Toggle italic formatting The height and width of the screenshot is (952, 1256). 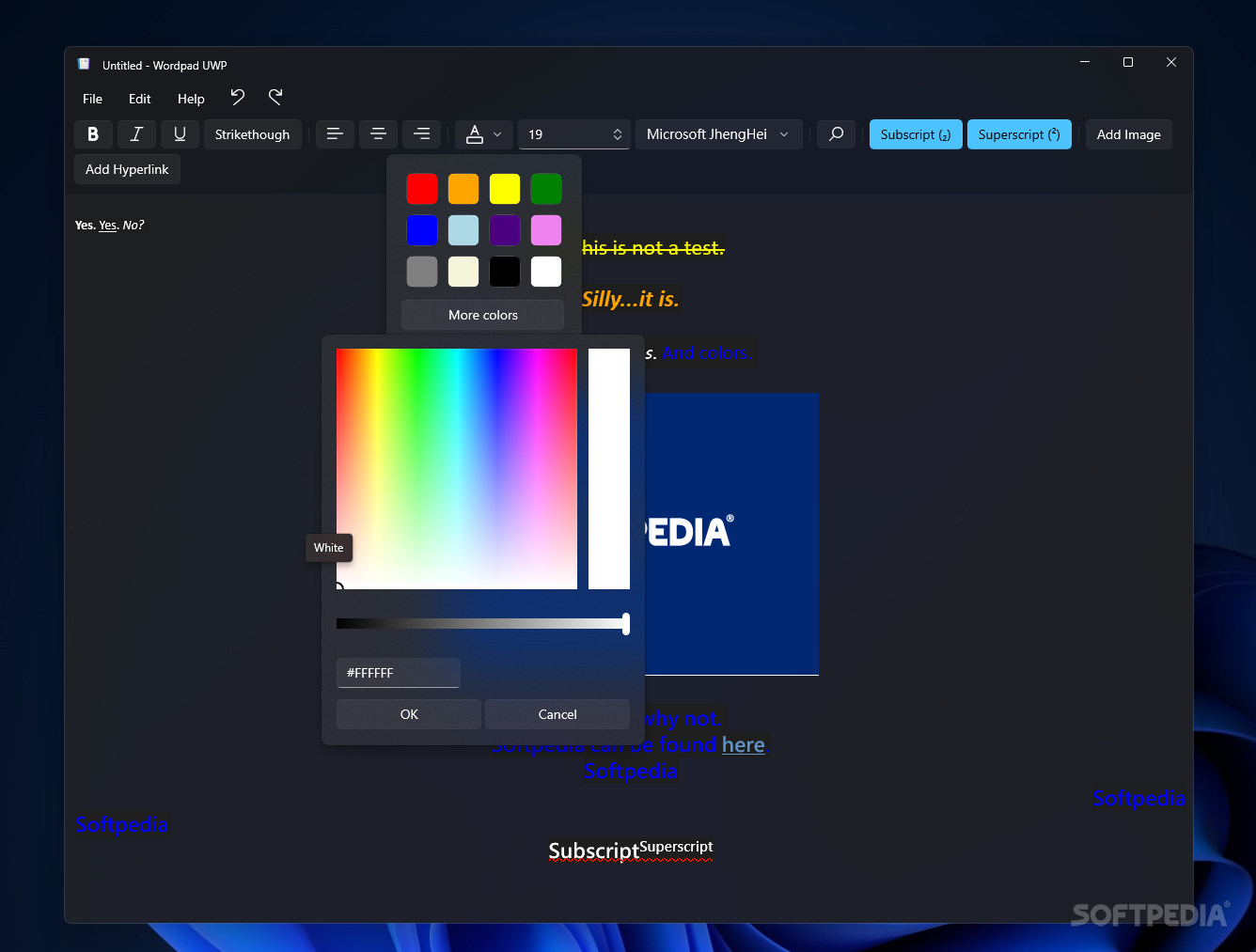pos(136,134)
